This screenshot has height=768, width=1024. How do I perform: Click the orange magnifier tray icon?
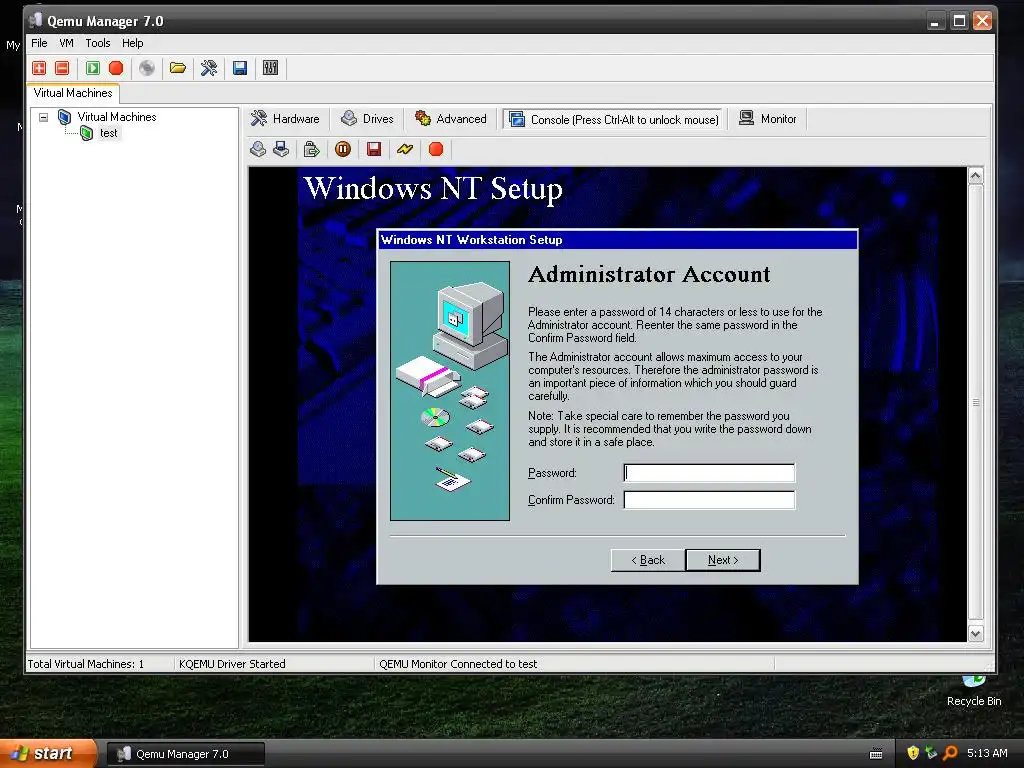coord(950,753)
